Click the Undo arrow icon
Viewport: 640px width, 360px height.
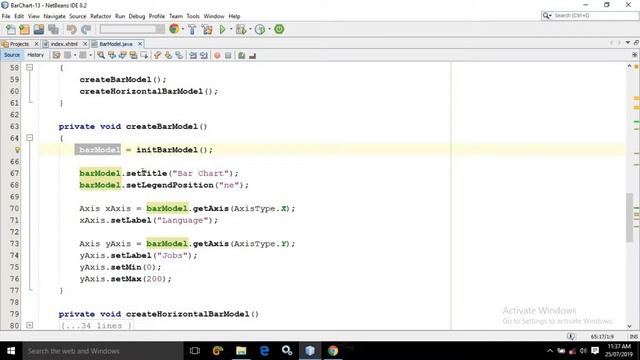(71, 29)
